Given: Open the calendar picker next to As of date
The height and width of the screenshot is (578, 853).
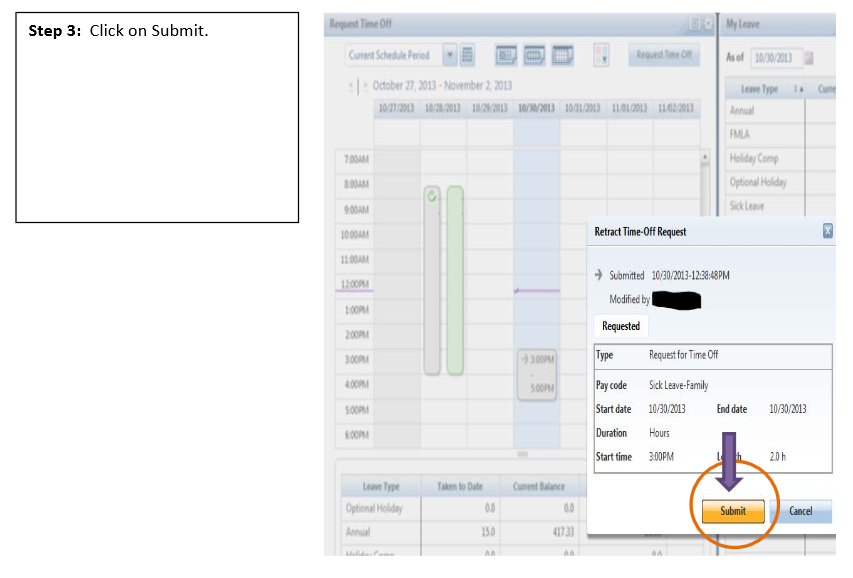Looking at the screenshot, I should click(x=809, y=59).
